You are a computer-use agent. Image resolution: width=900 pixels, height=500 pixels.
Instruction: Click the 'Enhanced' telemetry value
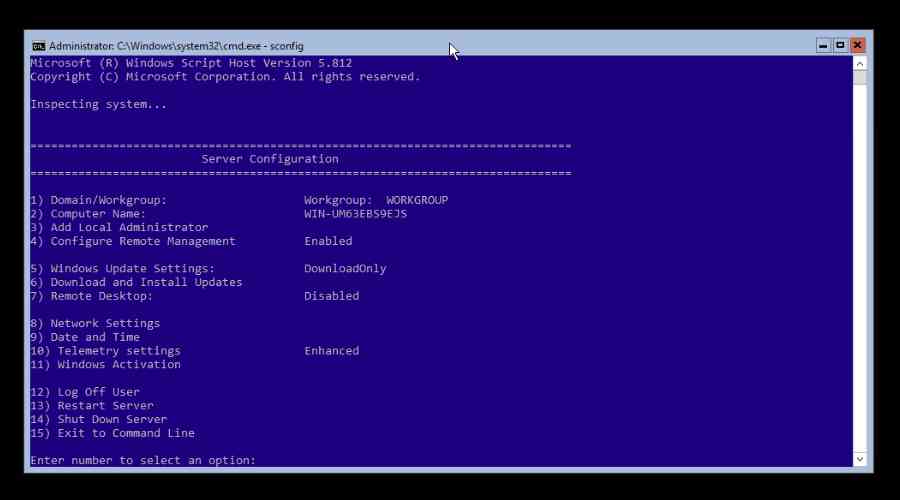[332, 351]
